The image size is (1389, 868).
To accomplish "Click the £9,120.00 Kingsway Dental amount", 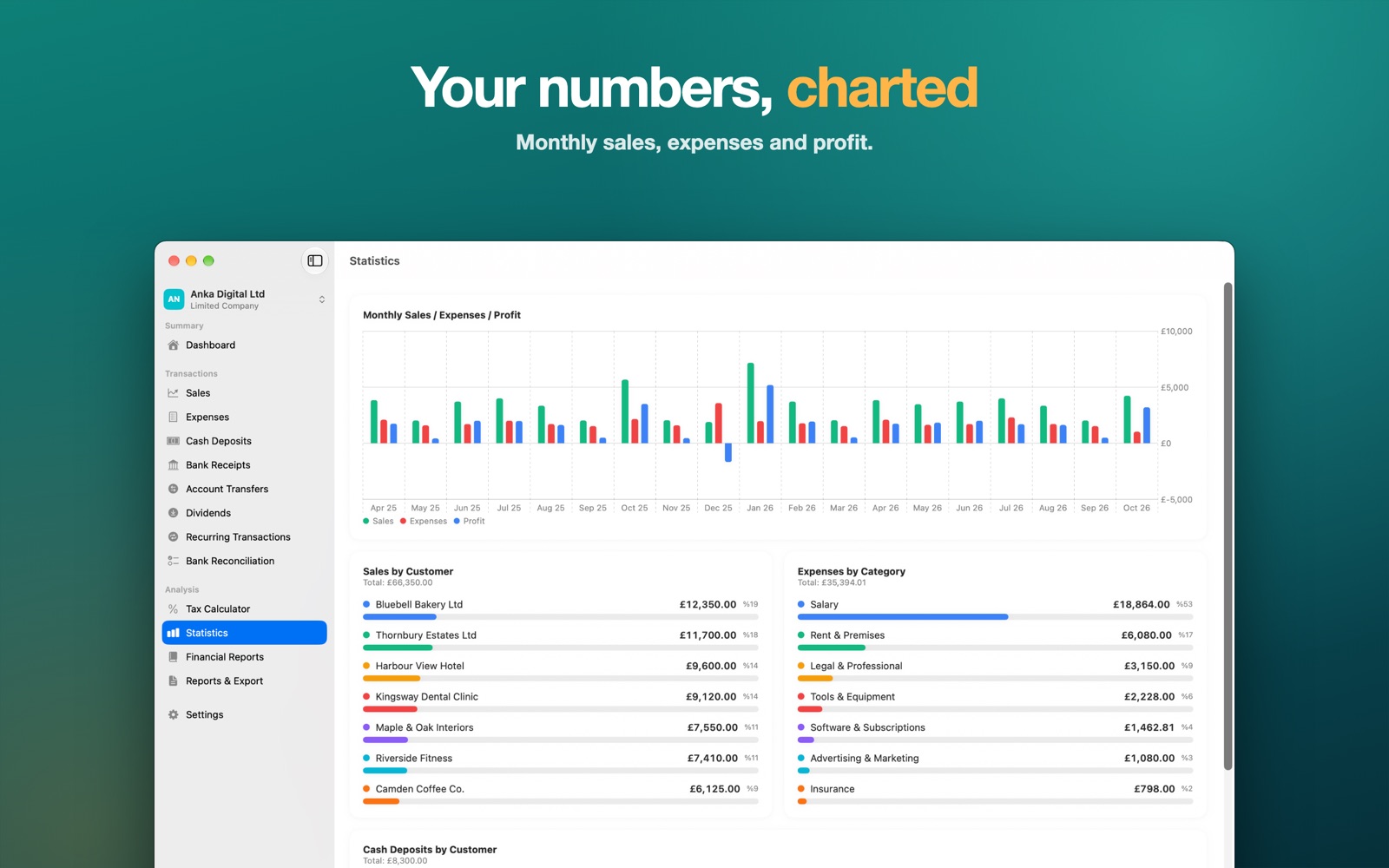I will pos(711,697).
